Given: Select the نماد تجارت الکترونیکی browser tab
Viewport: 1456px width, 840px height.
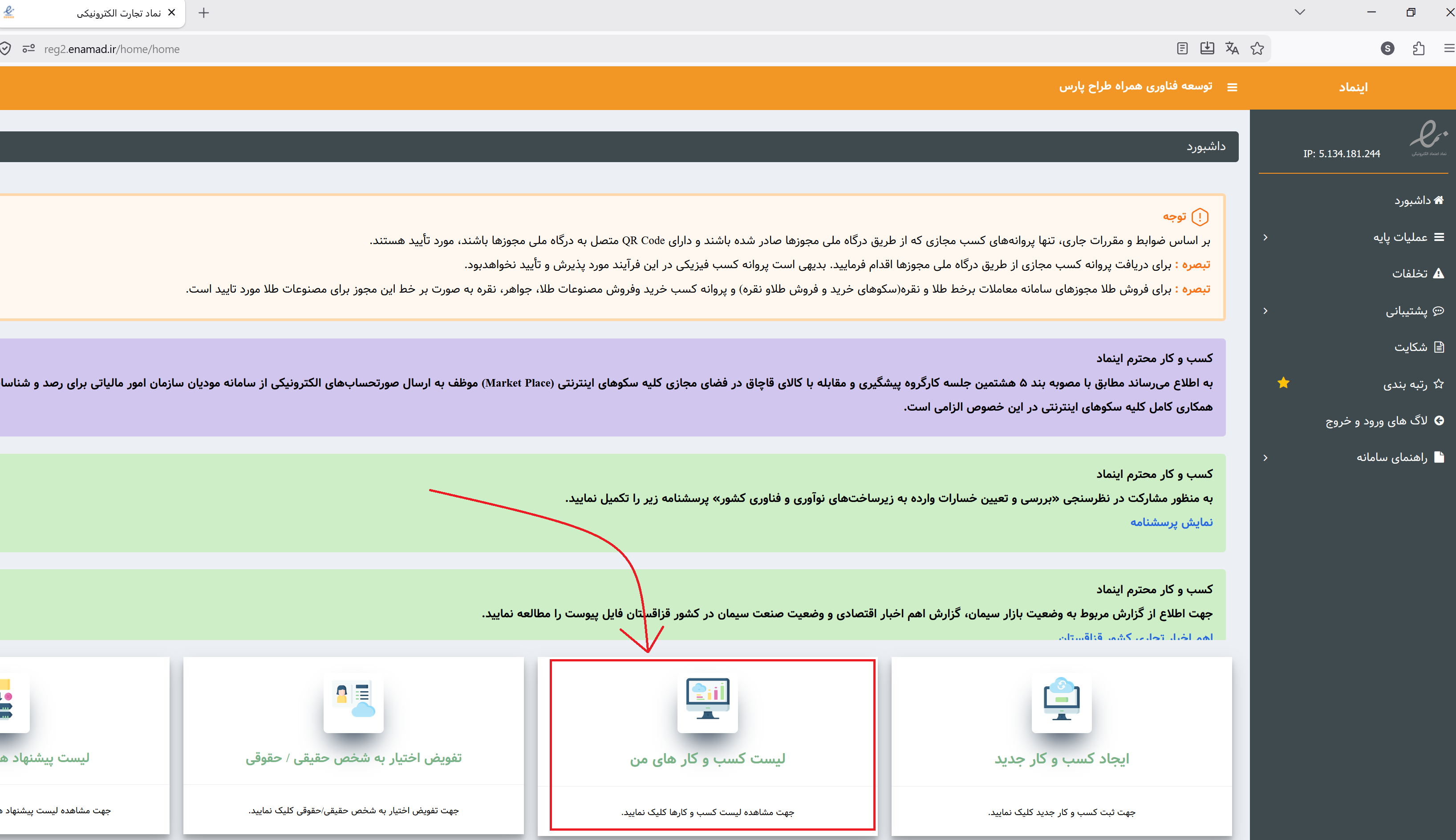Looking at the screenshot, I should tap(92, 12).
